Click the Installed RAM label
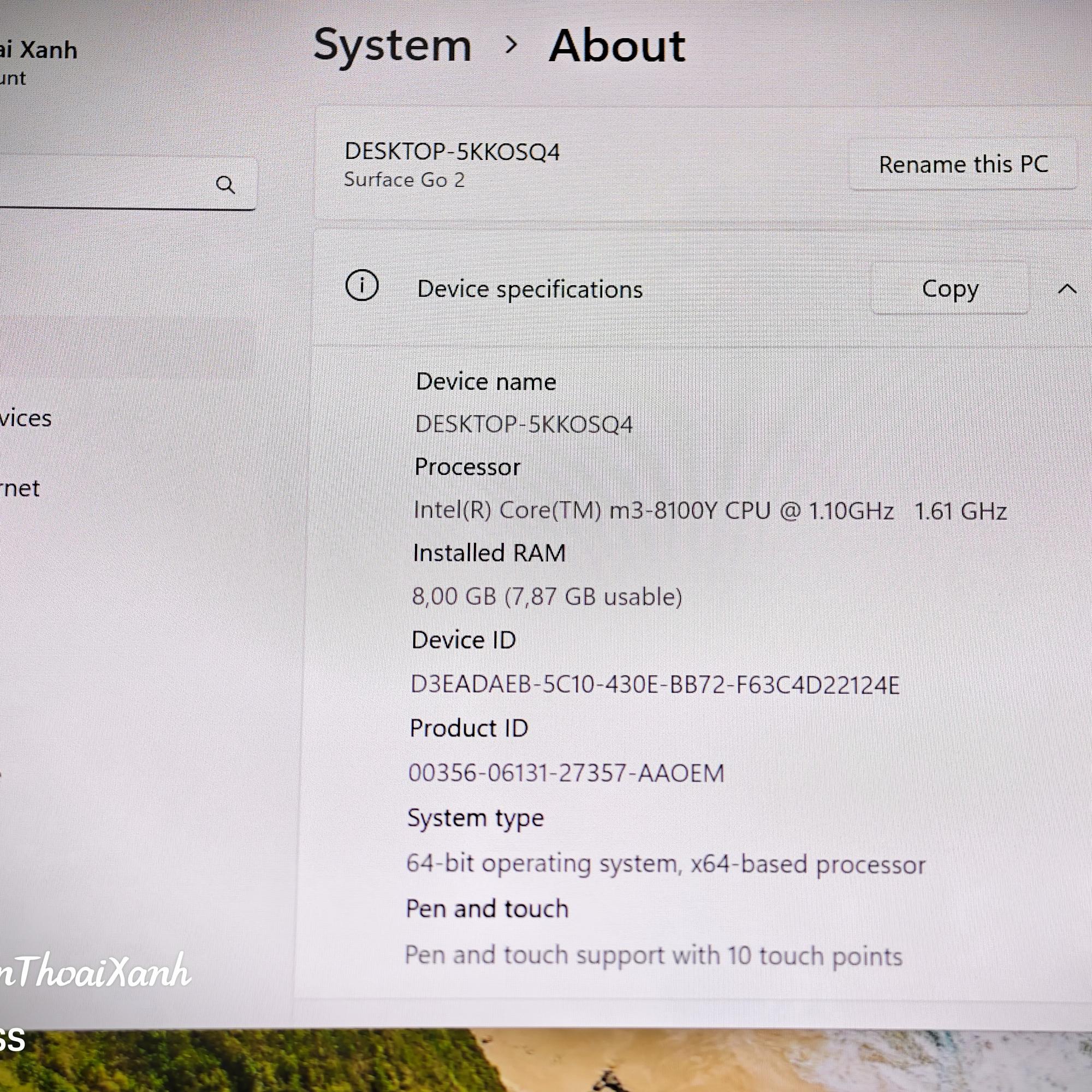The image size is (1092, 1092). point(489,553)
